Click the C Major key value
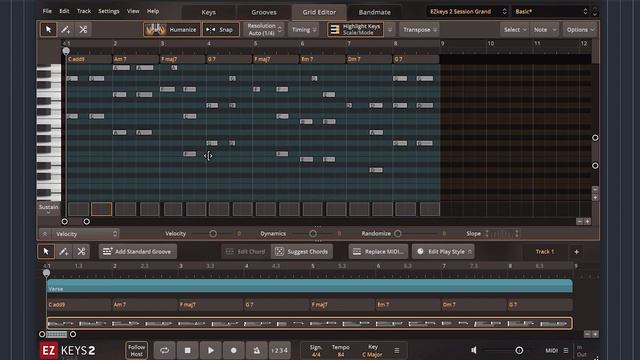The height and width of the screenshot is (360, 640). (x=372, y=354)
